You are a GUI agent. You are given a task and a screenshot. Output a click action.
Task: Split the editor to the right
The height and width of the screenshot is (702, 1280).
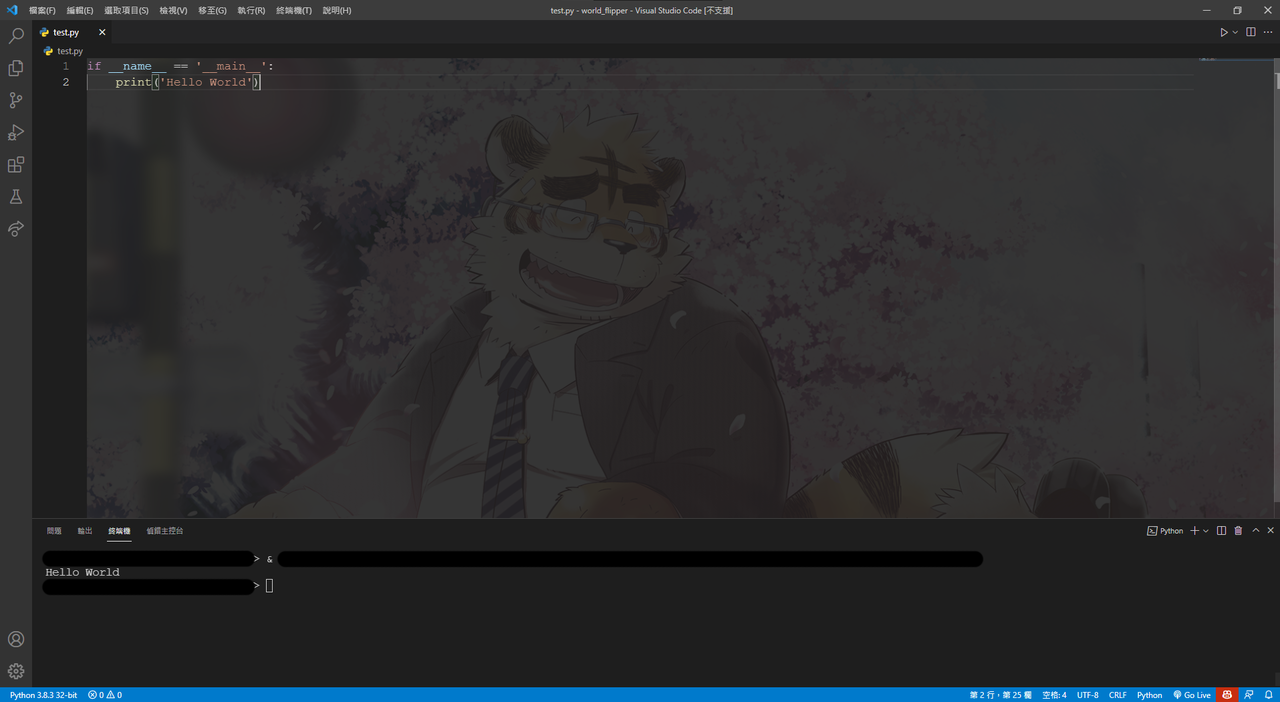[1251, 32]
